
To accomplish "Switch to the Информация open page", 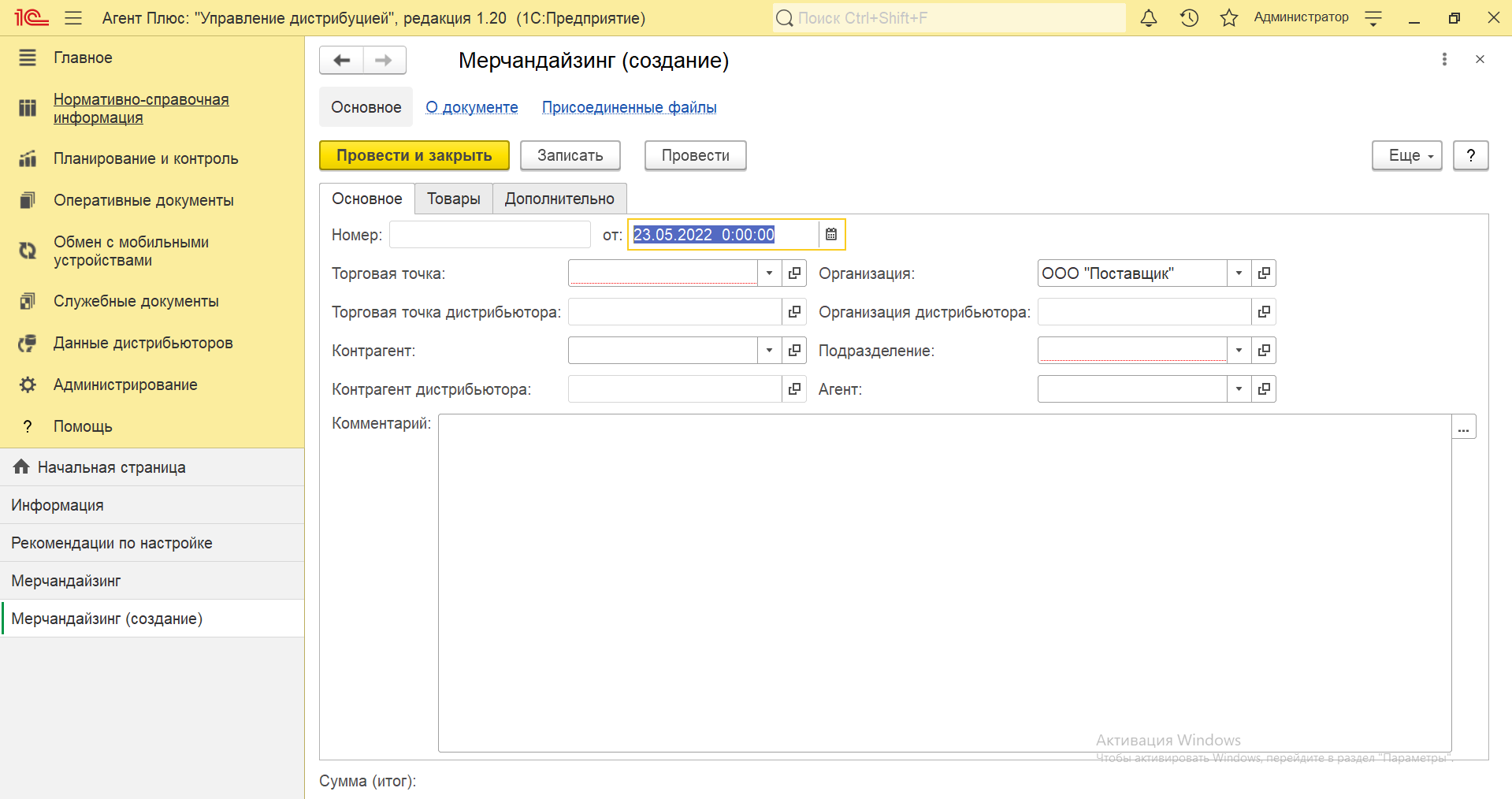I will pyautogui.click(x=152, y=505).
